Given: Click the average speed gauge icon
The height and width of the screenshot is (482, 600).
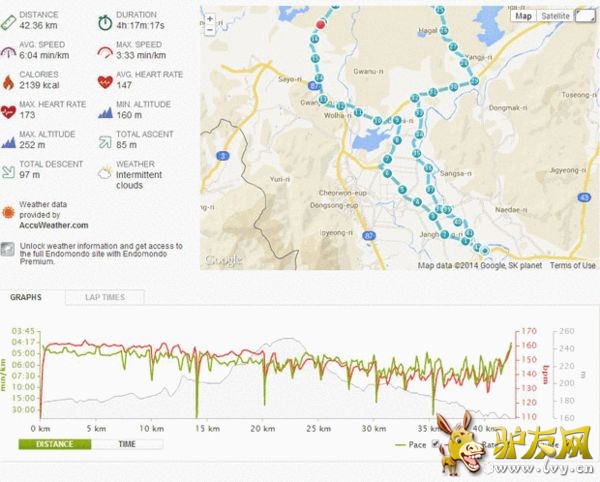Looking at the screenshot, I should click(x=8, y=50).
